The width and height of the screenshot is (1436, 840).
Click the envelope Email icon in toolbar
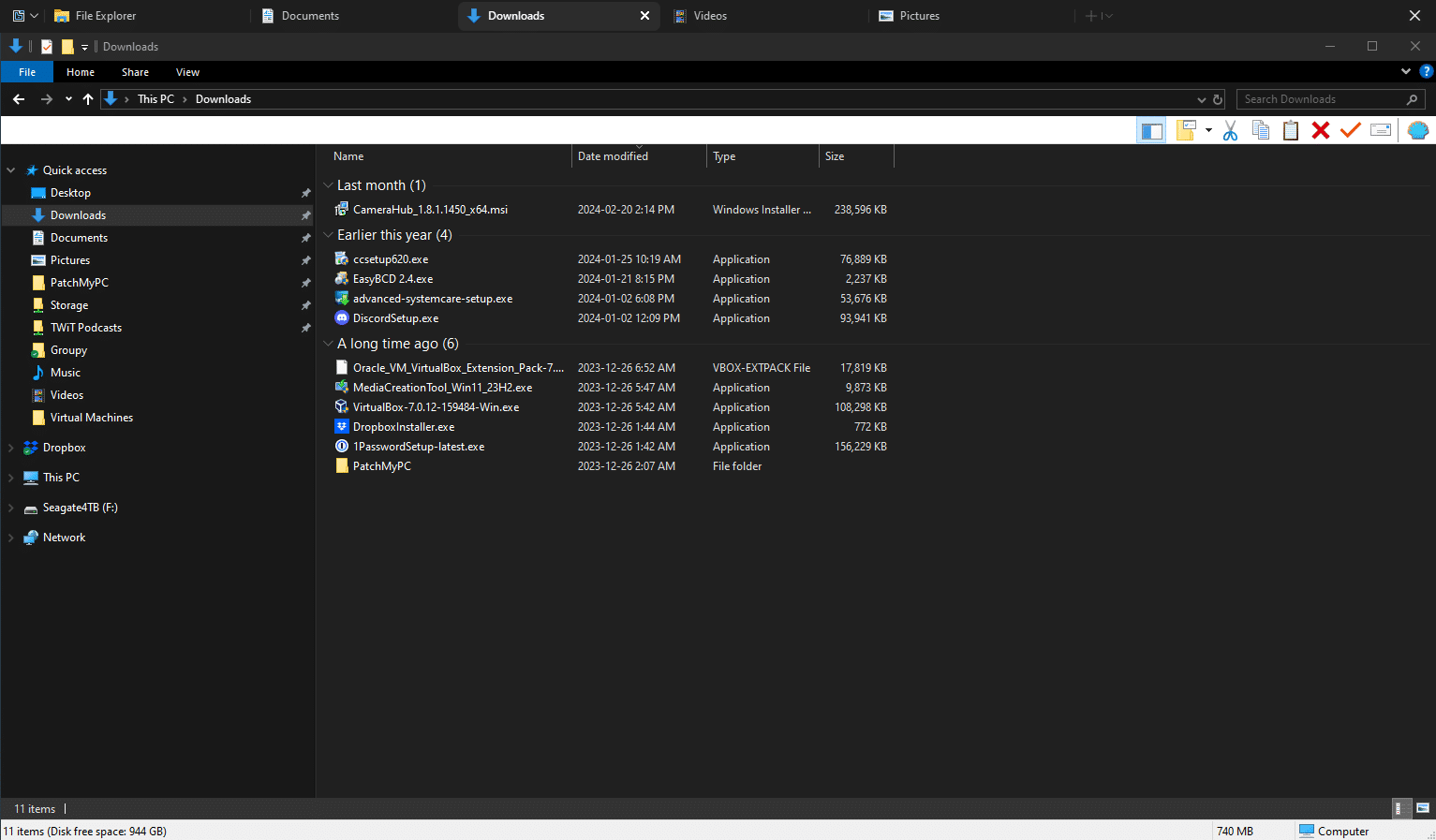click(x=1381, y=131)
